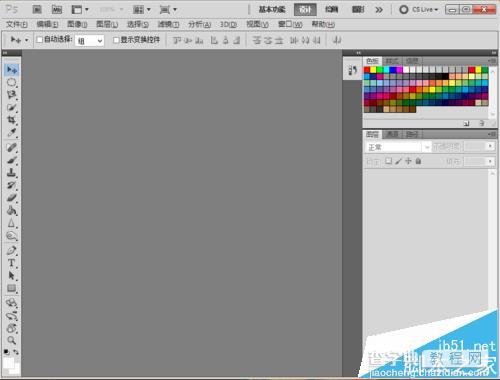Select the Elliptical Marquee tool

coord(12,82)
